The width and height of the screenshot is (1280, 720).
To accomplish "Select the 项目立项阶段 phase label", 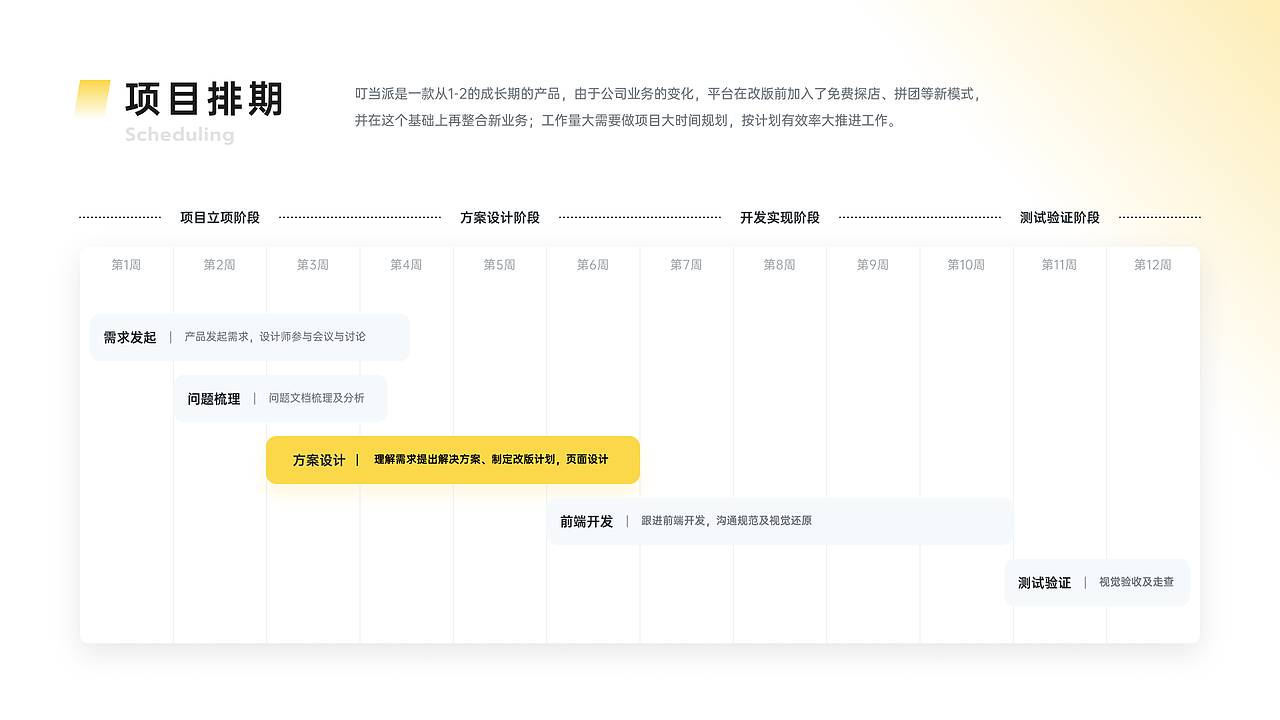I will (x=220, y=217).
